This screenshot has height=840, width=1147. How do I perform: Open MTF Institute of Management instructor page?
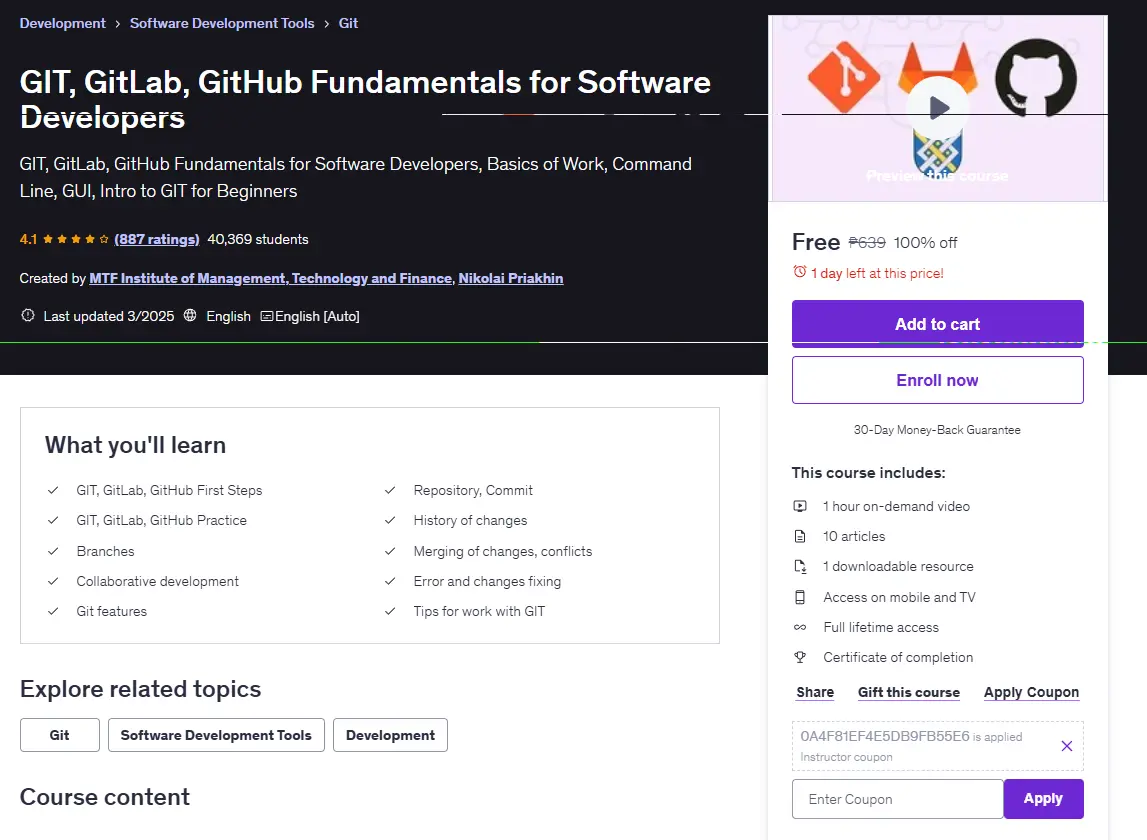coord(271,278)
